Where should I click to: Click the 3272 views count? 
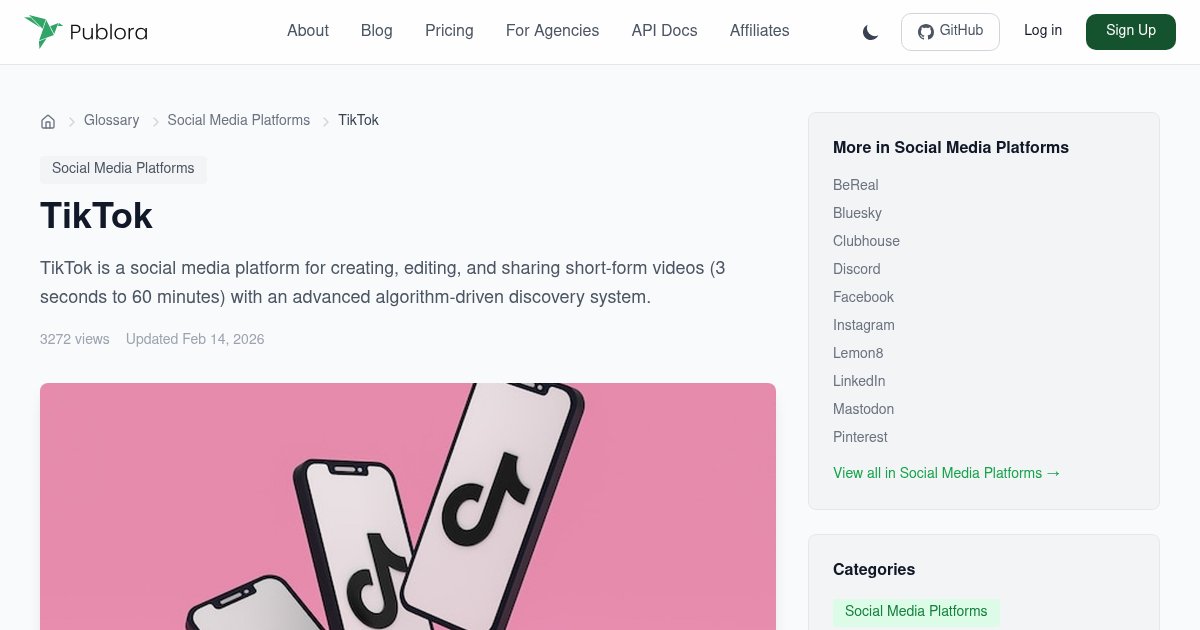[75, 339]
